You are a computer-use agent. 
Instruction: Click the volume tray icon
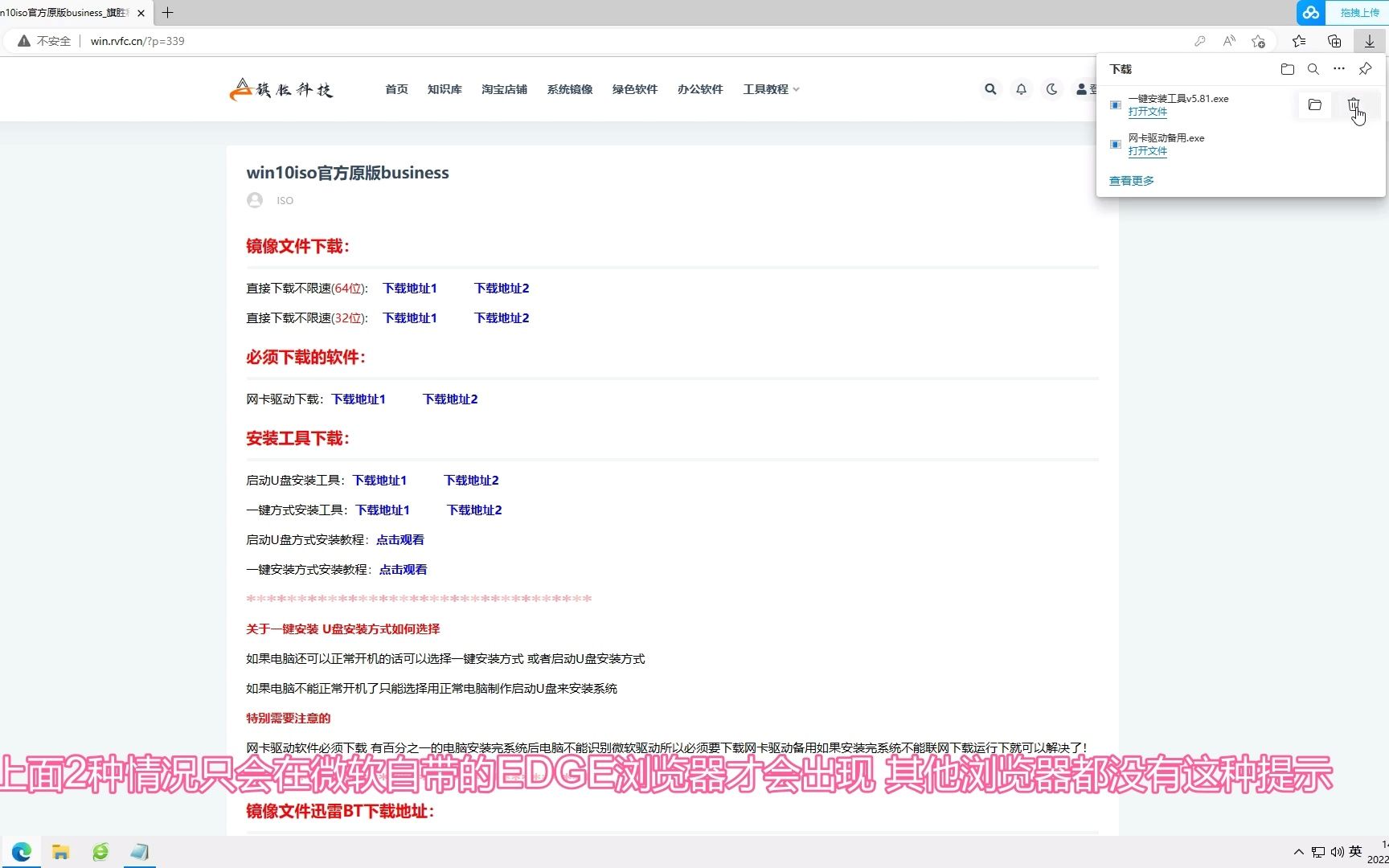tap(1337, 852)
